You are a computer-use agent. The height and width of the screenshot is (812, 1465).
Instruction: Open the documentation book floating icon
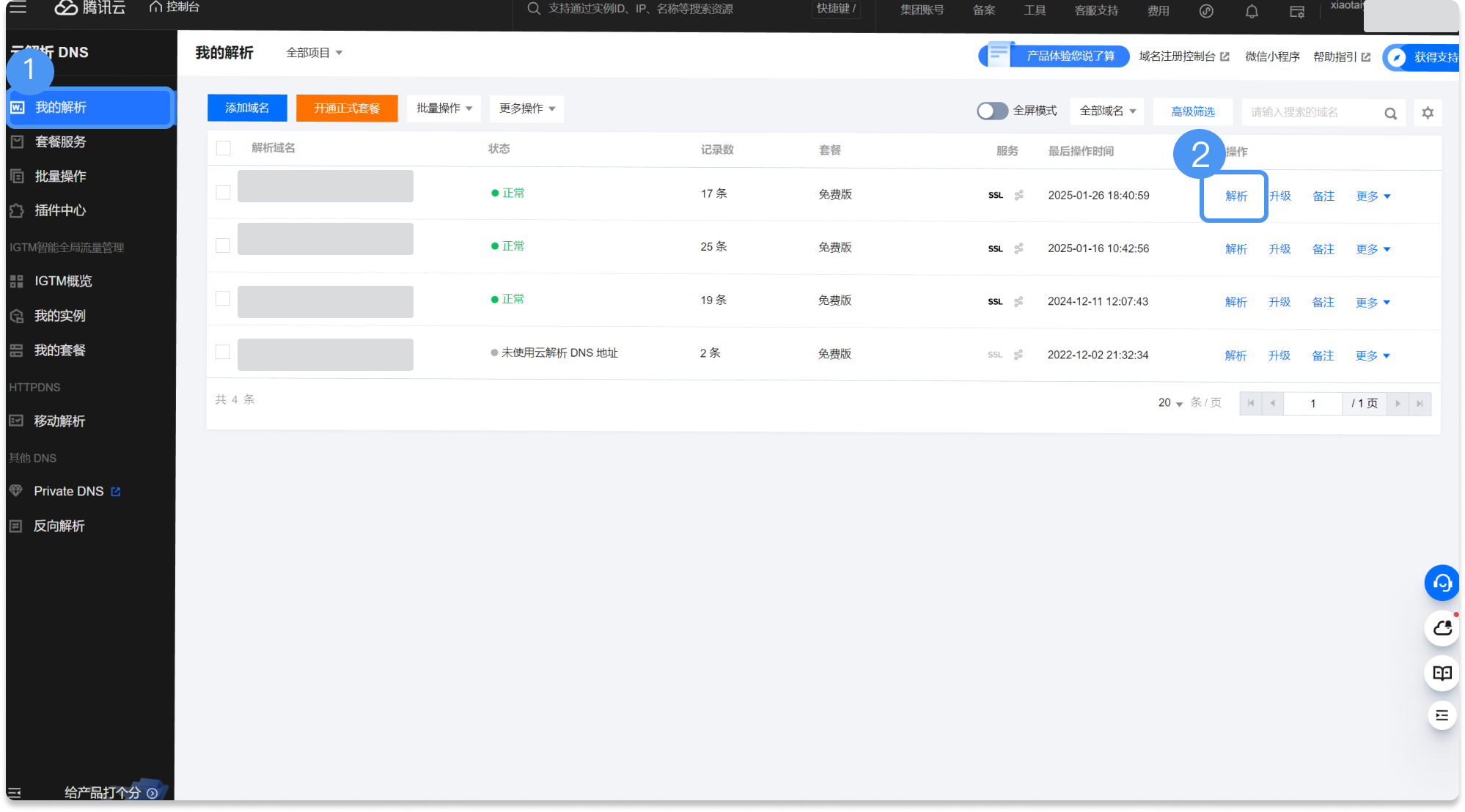[x=1442, y=673]
